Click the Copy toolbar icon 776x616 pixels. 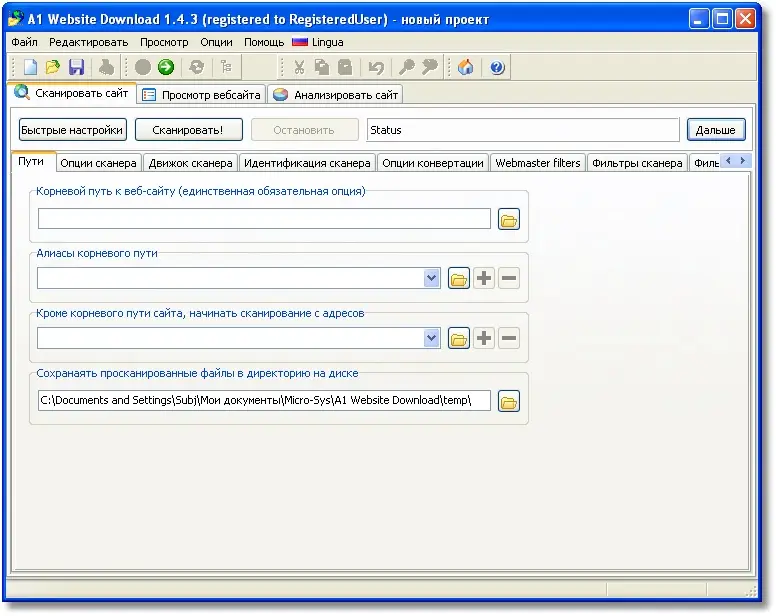click(322, 67)
